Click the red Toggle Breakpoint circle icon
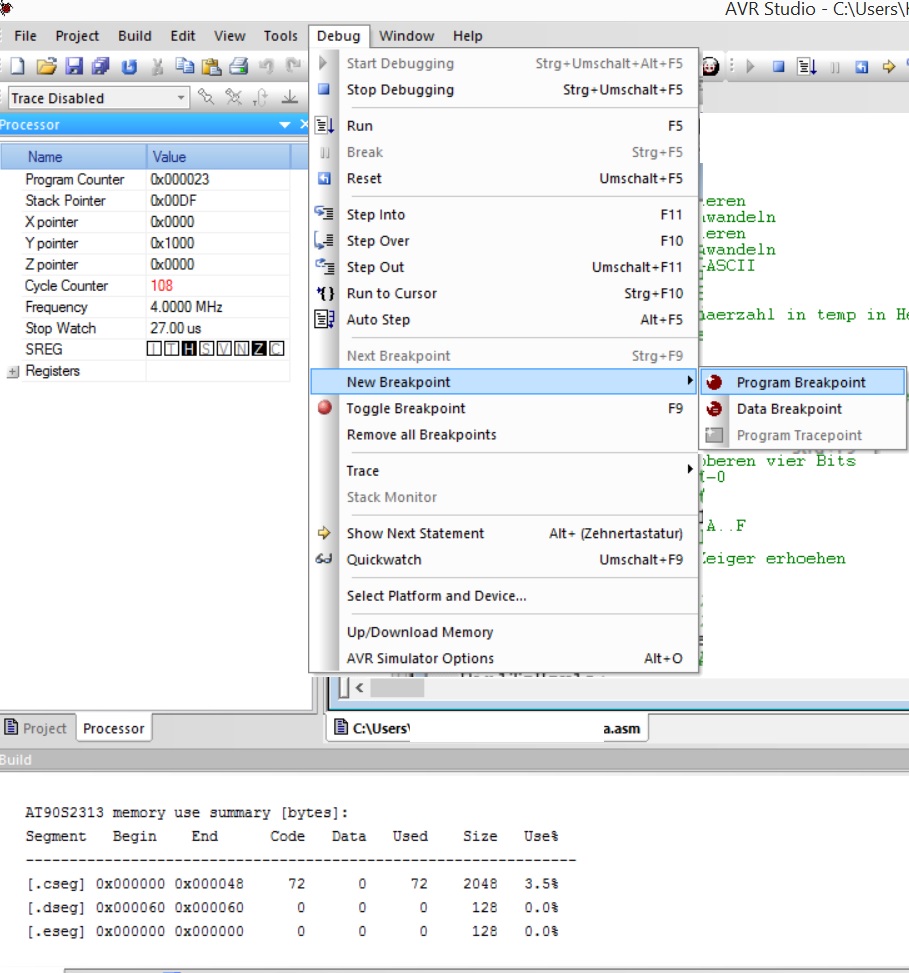The height and width of the screenshot is (973, 909). [325, 408]
